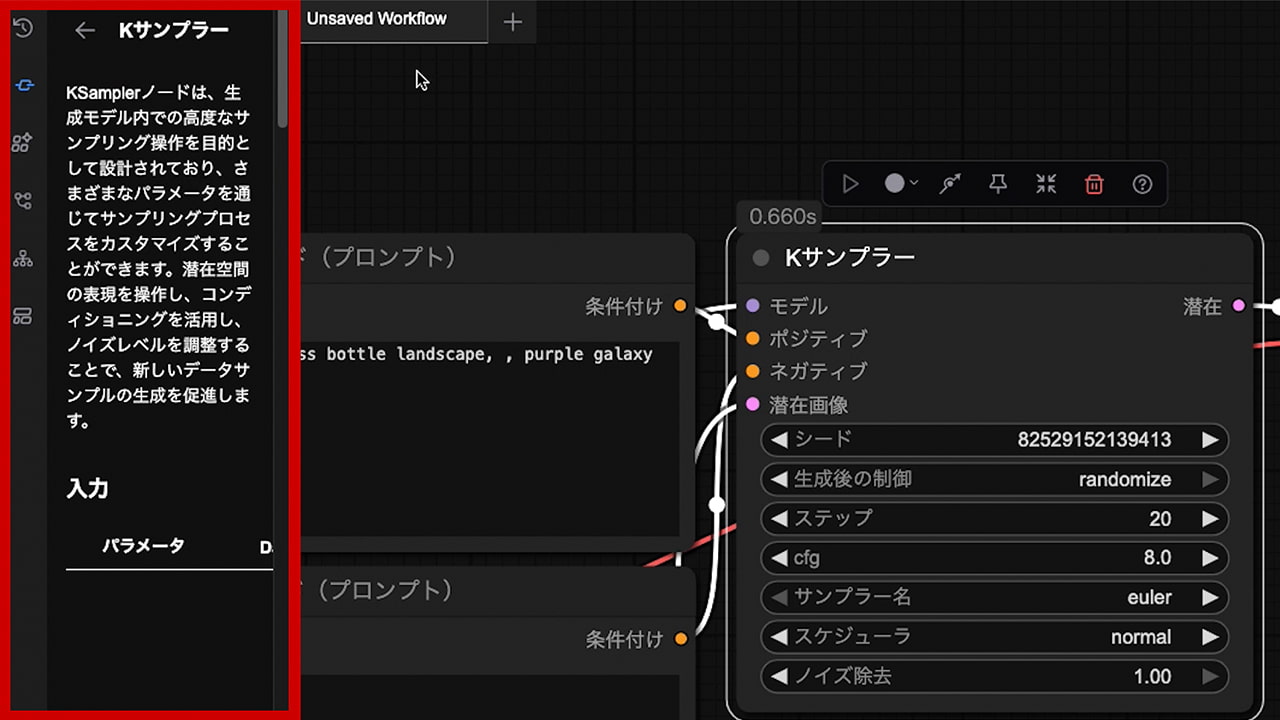
Task: Open the queue history sidebar icon
Action: click(23, 28)
